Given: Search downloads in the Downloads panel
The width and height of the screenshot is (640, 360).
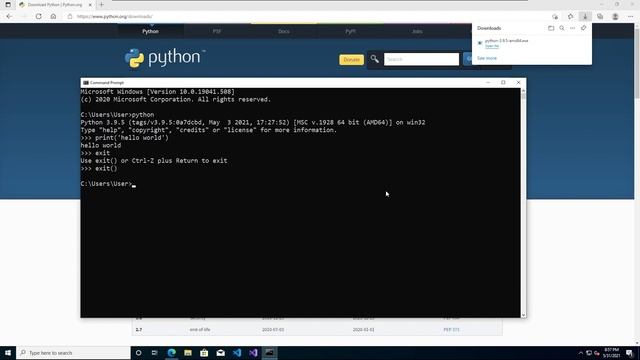Looking at the screenshot, I should [562, 28].
